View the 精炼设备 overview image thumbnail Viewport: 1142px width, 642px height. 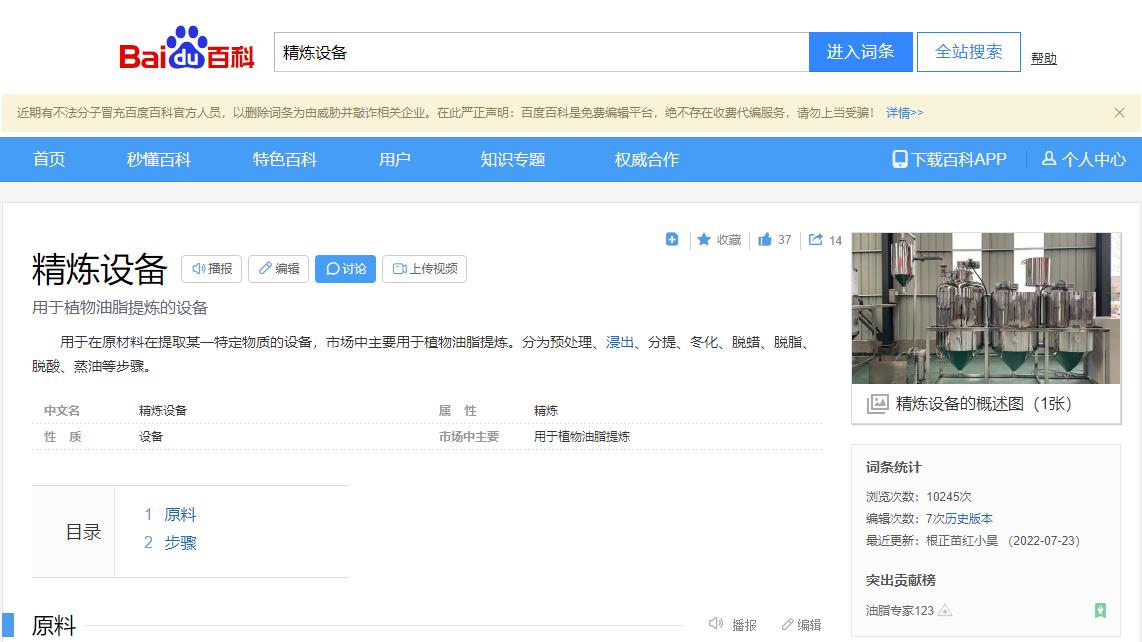click(x=985, y=312)
